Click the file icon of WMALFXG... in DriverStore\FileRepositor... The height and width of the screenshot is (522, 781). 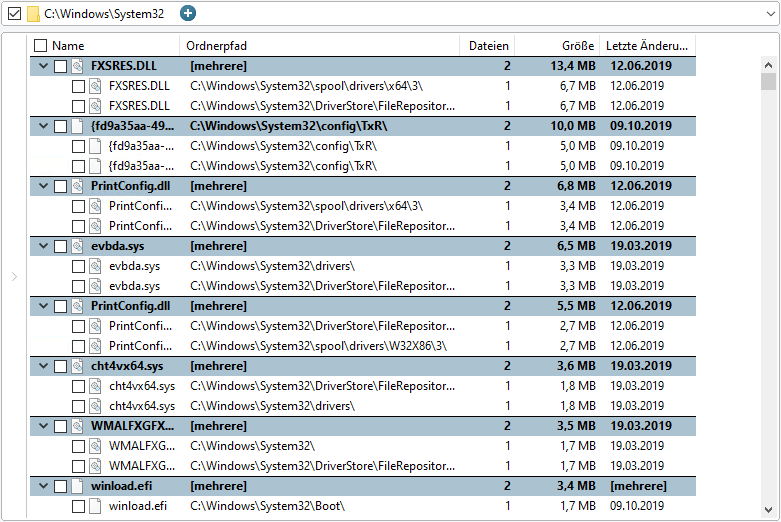(95, 466)
